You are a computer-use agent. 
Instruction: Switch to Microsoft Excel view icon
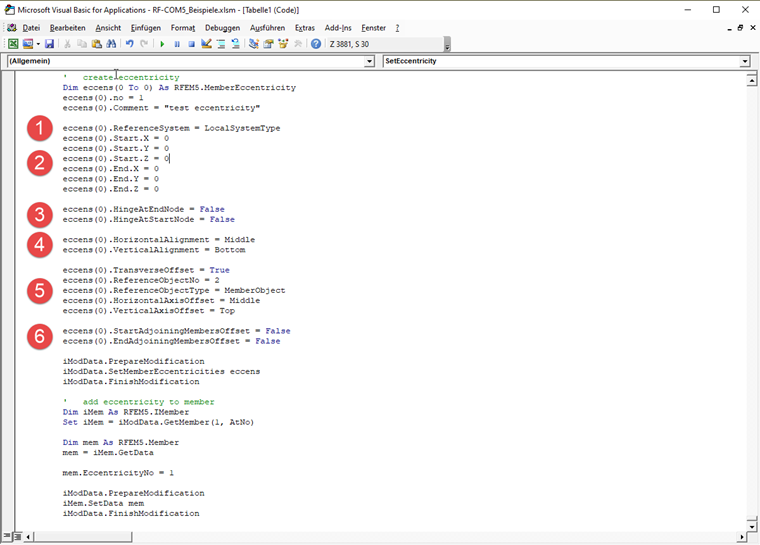[x=13, y=44]
